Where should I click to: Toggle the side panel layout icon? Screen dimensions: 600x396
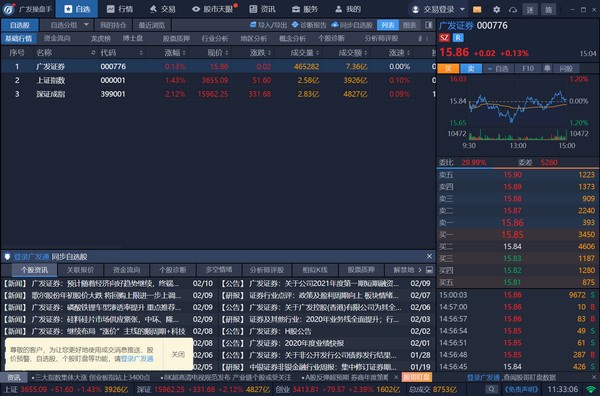click(x=429, y=25)
